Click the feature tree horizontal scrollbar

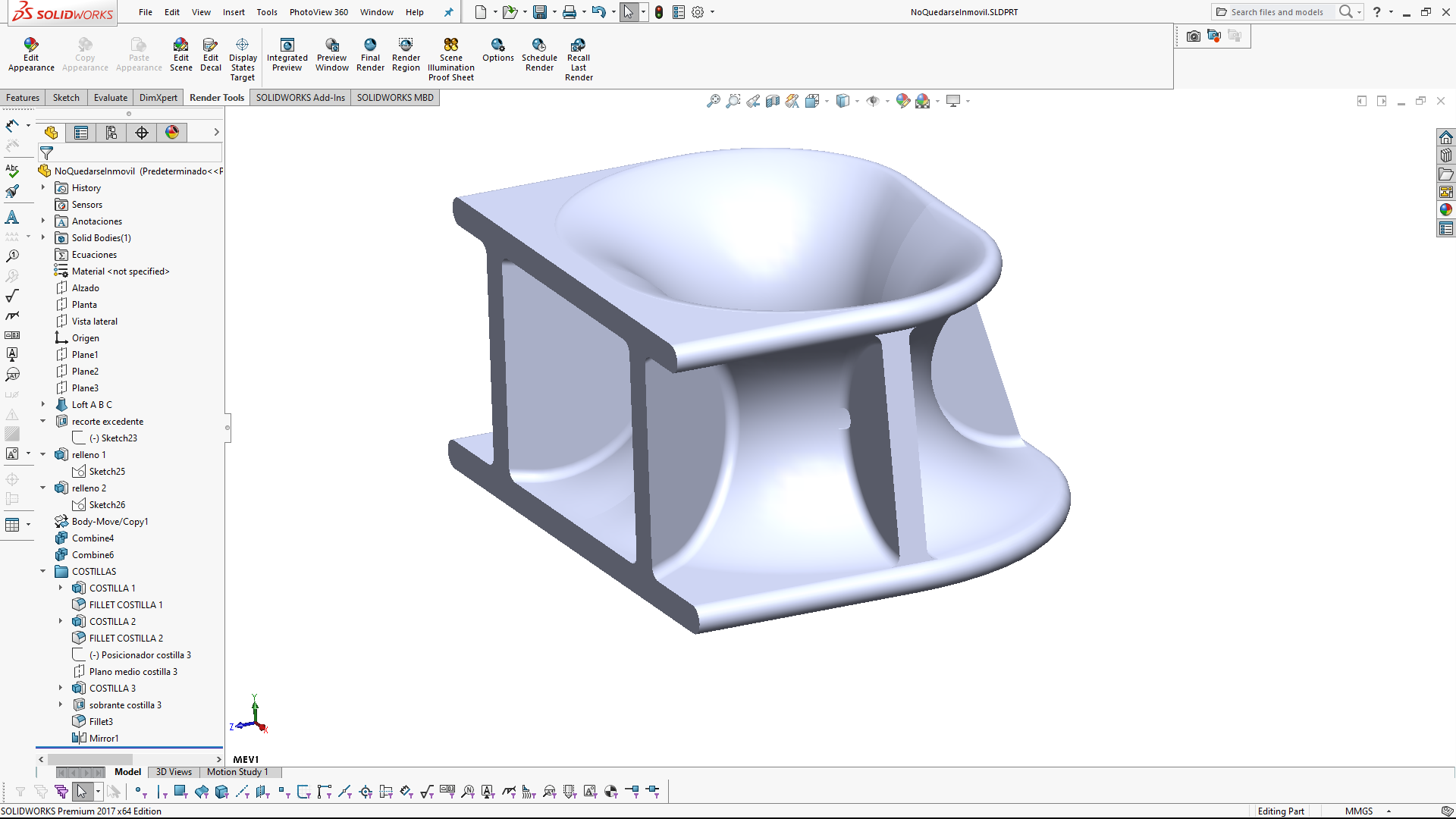tap(89, 759)
